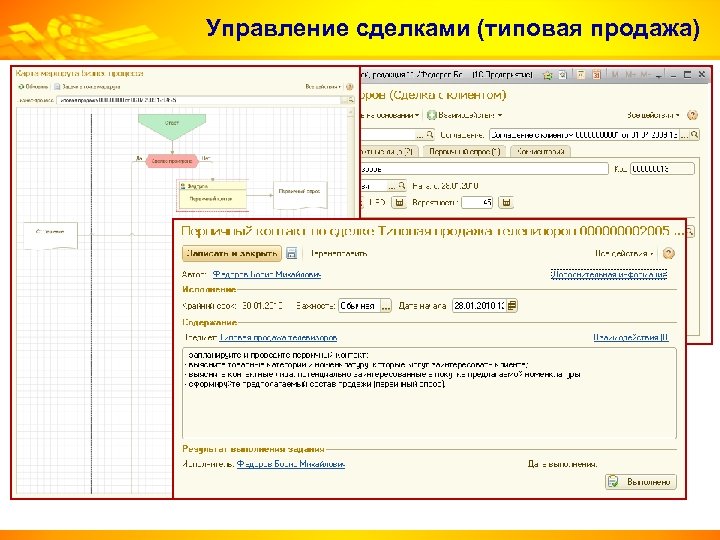This screenshot has height=540, width=720.
Task: Select the green Старт flowchart block
Action: tap(172, 127)
